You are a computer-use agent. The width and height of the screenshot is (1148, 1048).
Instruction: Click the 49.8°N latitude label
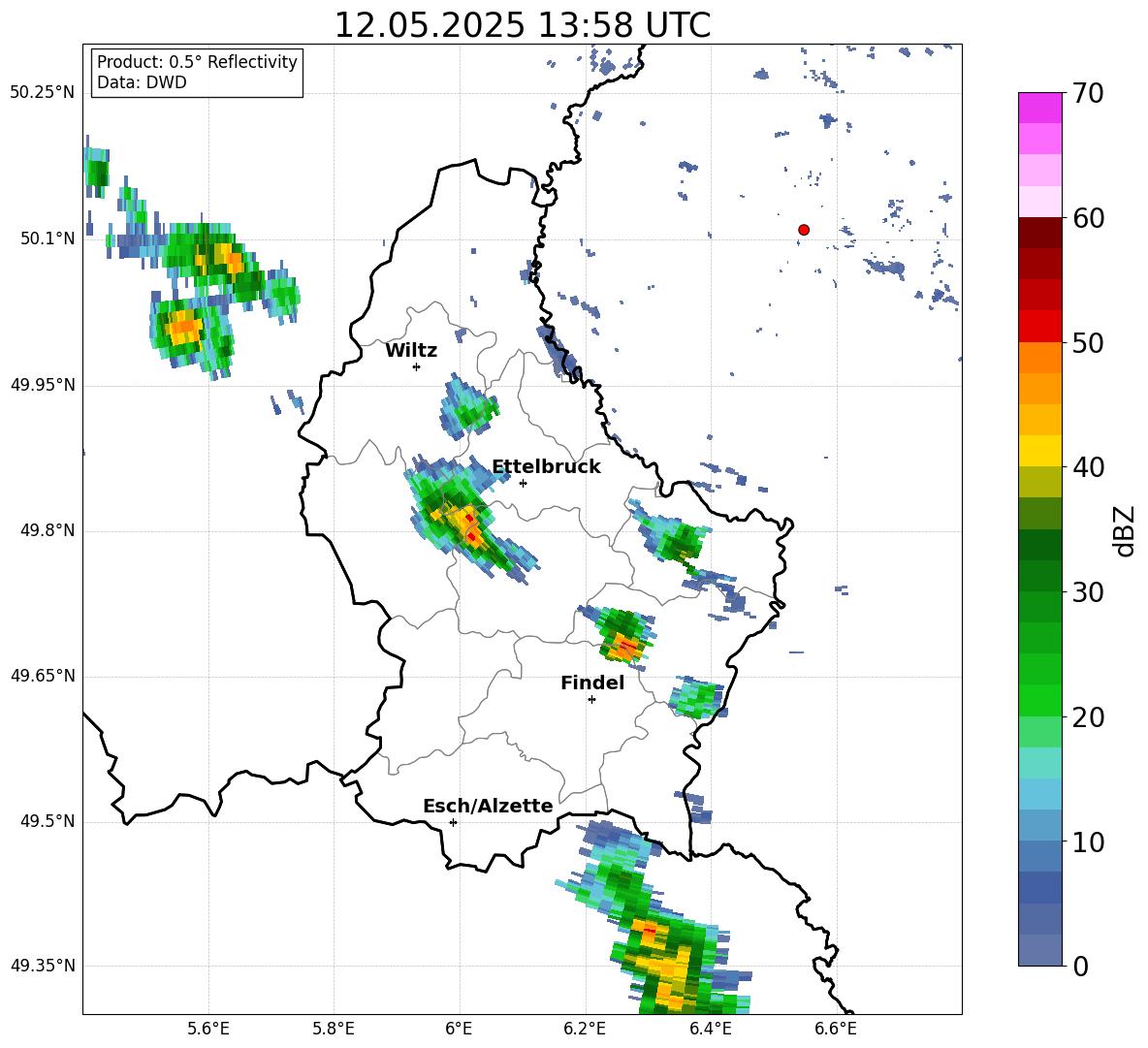pyautogui.click(x=48, y=530)
